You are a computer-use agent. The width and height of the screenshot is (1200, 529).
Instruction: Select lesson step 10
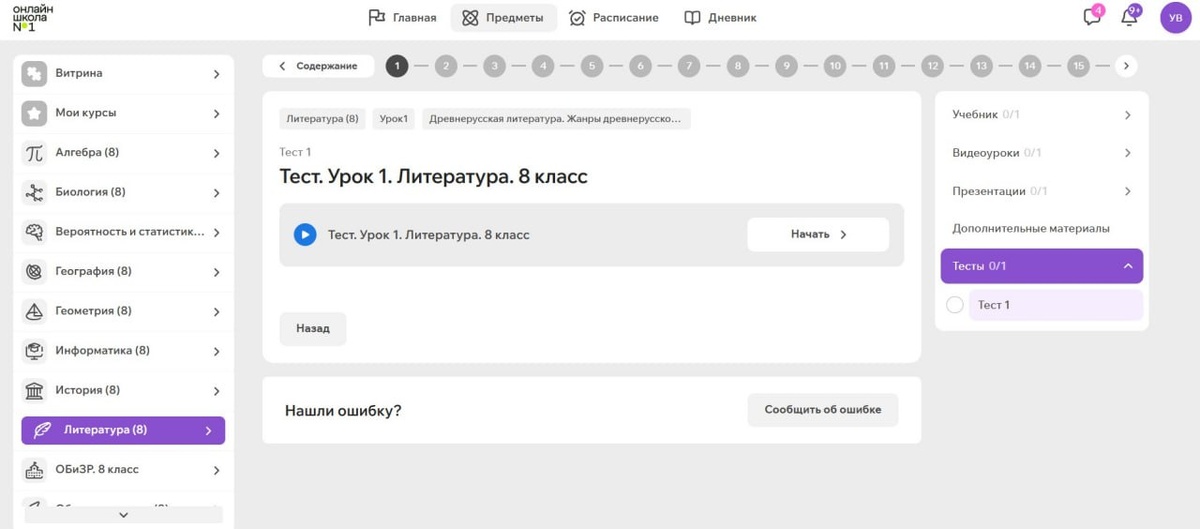click(x=835, y=66)
